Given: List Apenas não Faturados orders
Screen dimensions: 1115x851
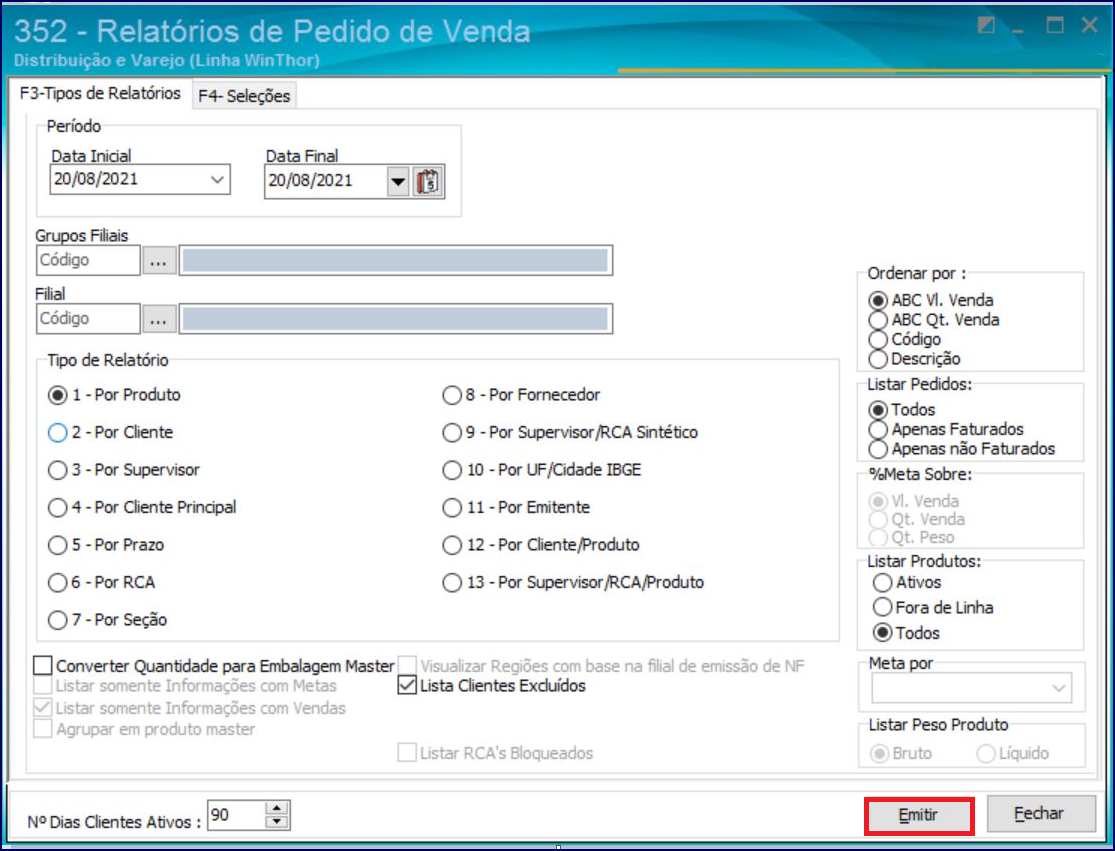Looking at the screenshot, I should [x=962, y=449].
